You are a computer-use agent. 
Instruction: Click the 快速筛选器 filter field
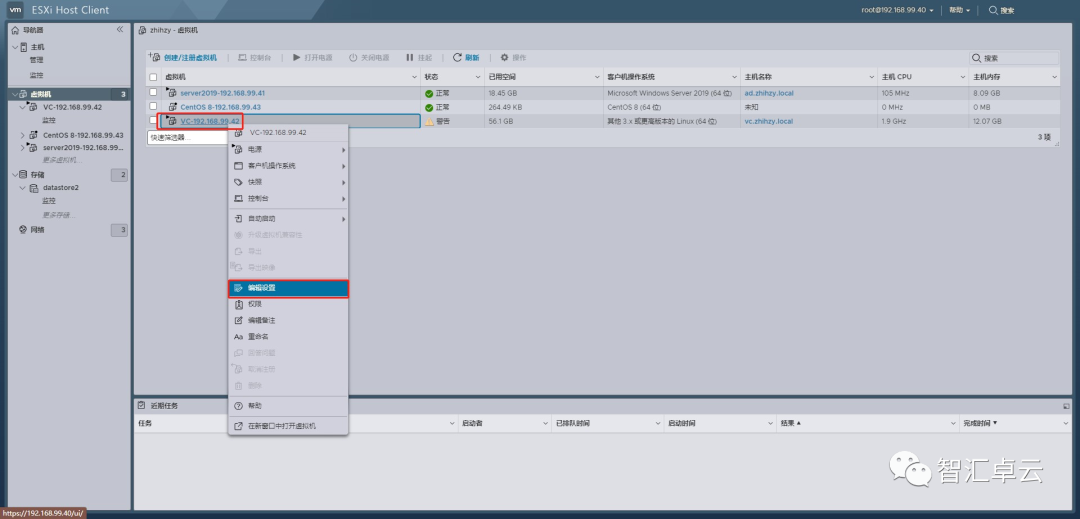[188, 137]
